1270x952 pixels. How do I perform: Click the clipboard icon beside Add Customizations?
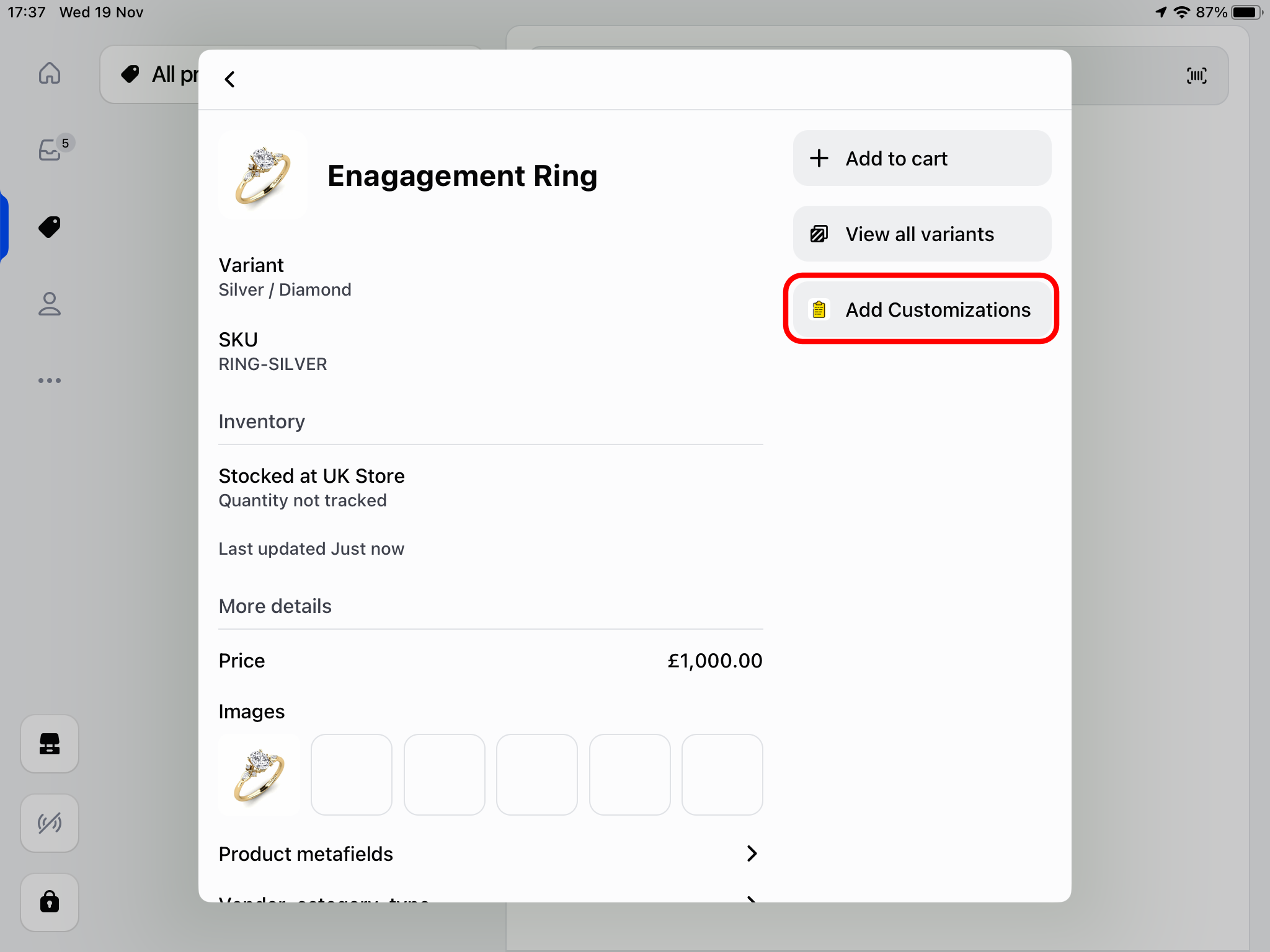pos(819,309)
